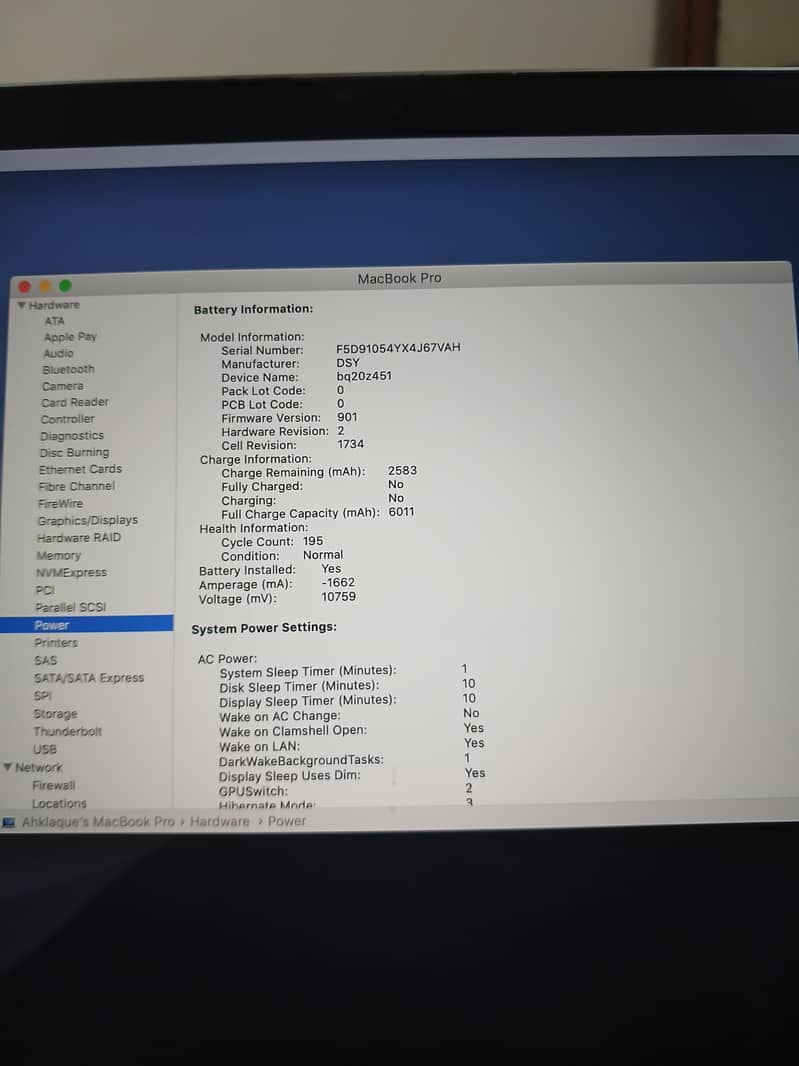Select Ethernet Cards in the sidebar
Image resolution: width=799 pixels, height=1066 pixels.
pyautogui.click(x=80, y=469)
